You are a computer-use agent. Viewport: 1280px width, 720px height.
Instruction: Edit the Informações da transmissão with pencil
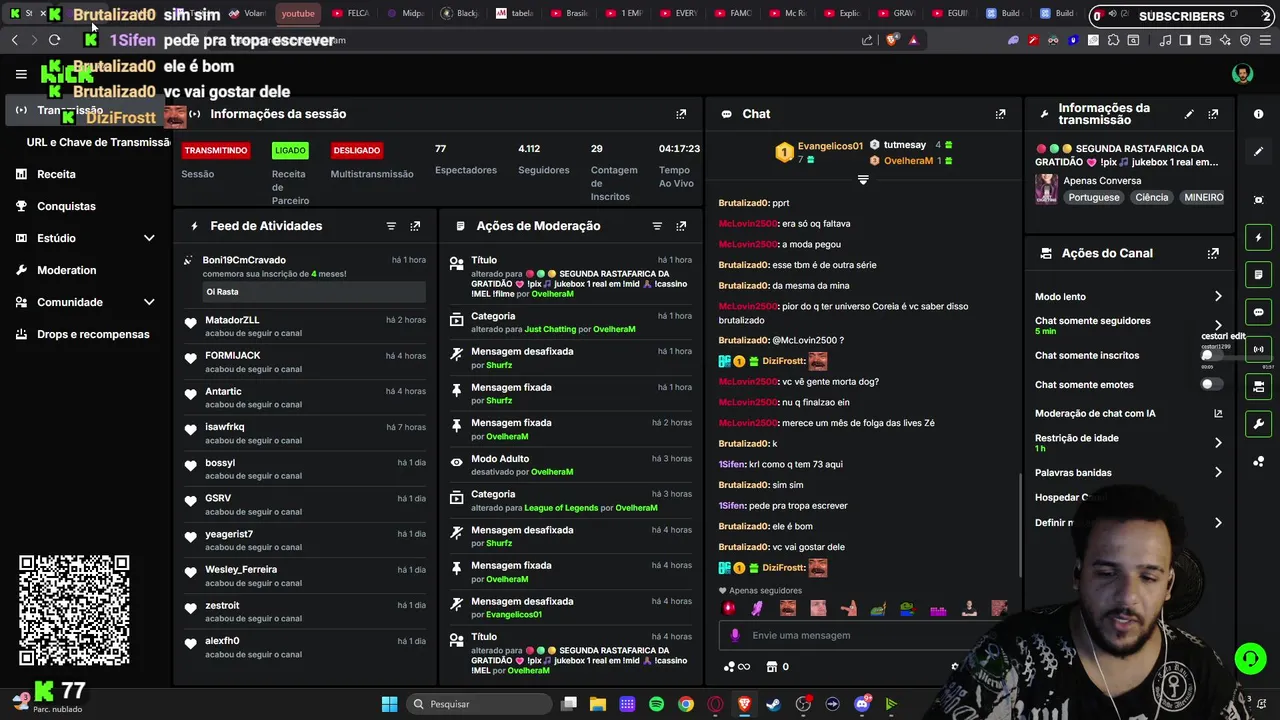[x=1189, y=114]
